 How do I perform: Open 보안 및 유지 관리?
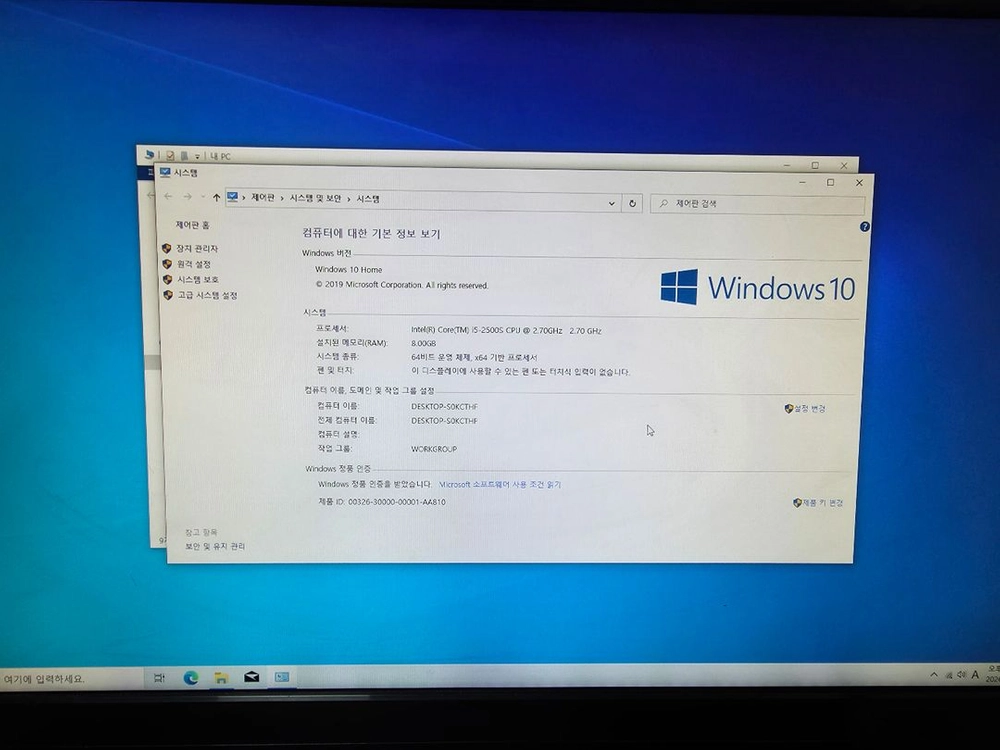[215, 547]
